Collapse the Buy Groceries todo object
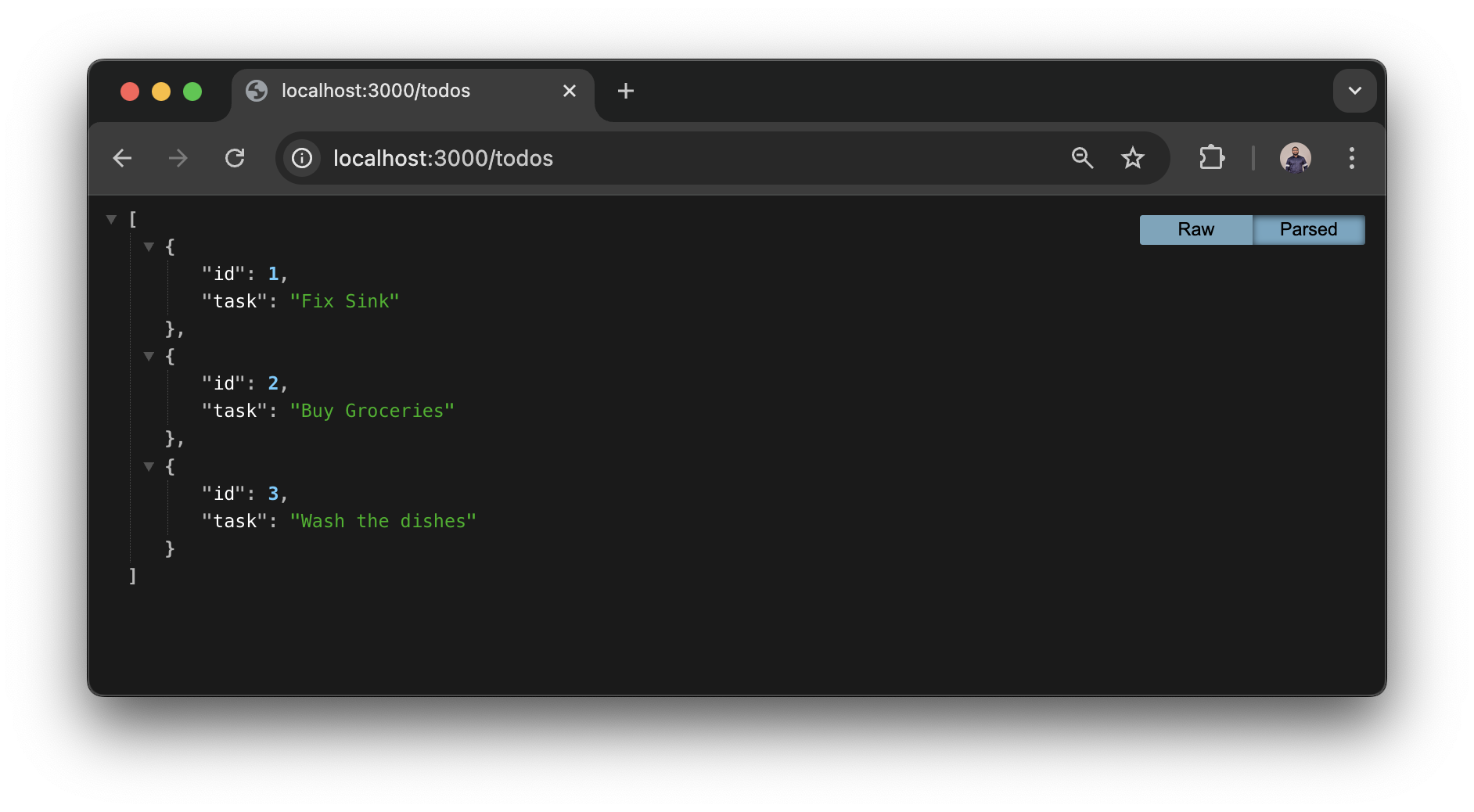The width and height of the screenshot is (1474, 812). 149,356
